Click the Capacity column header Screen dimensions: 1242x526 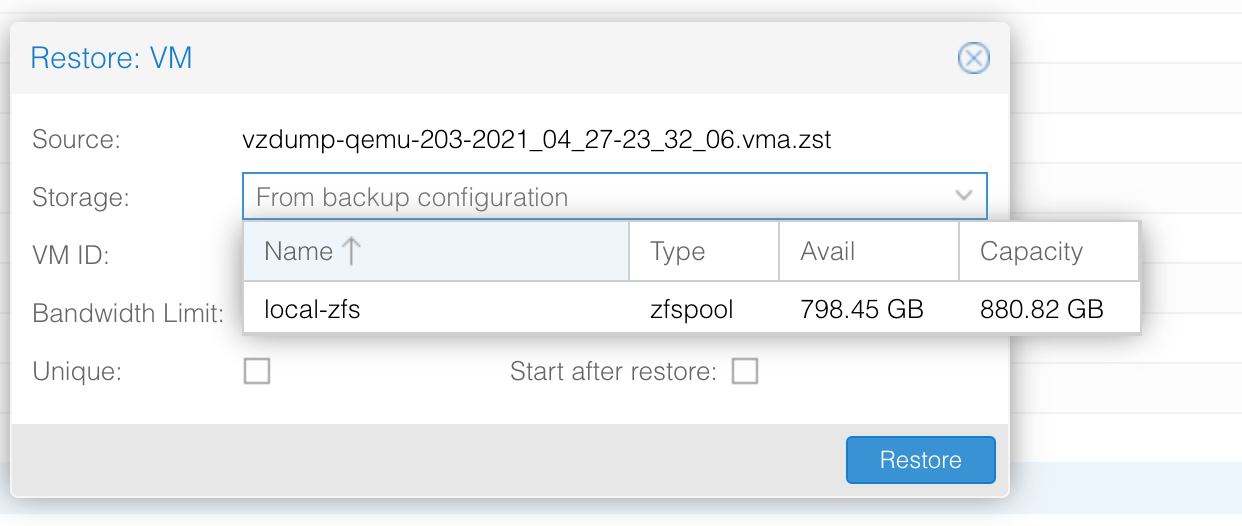[1030, 252]
